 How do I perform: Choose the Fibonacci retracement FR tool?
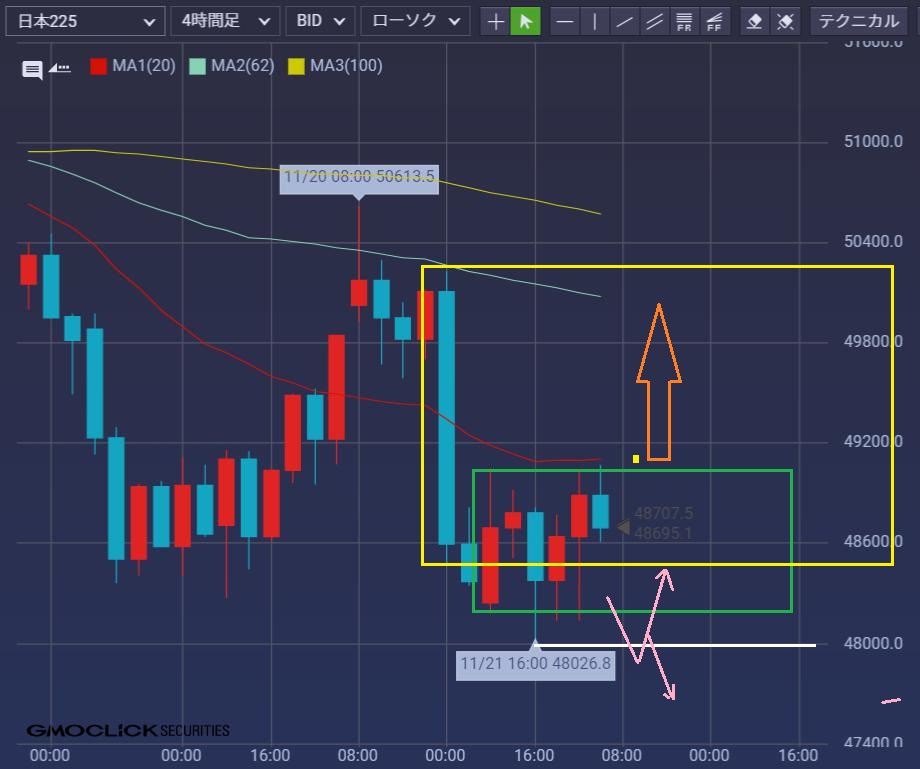pos(685,21)
